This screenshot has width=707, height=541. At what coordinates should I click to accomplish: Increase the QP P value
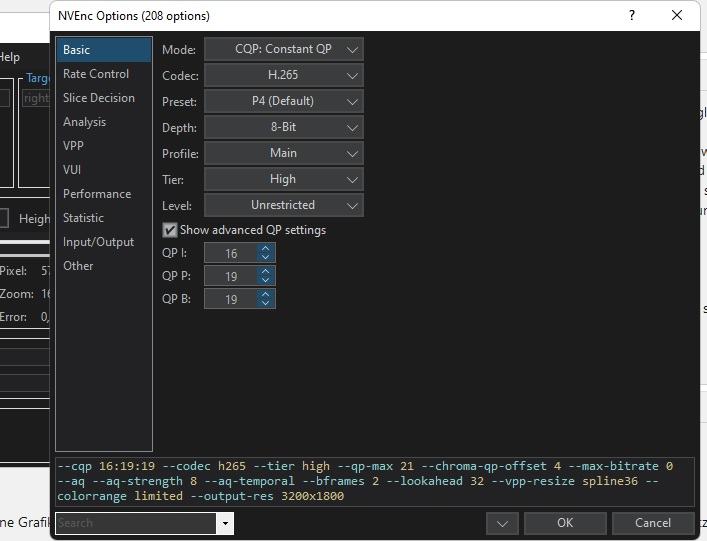[x=266, y=271]
